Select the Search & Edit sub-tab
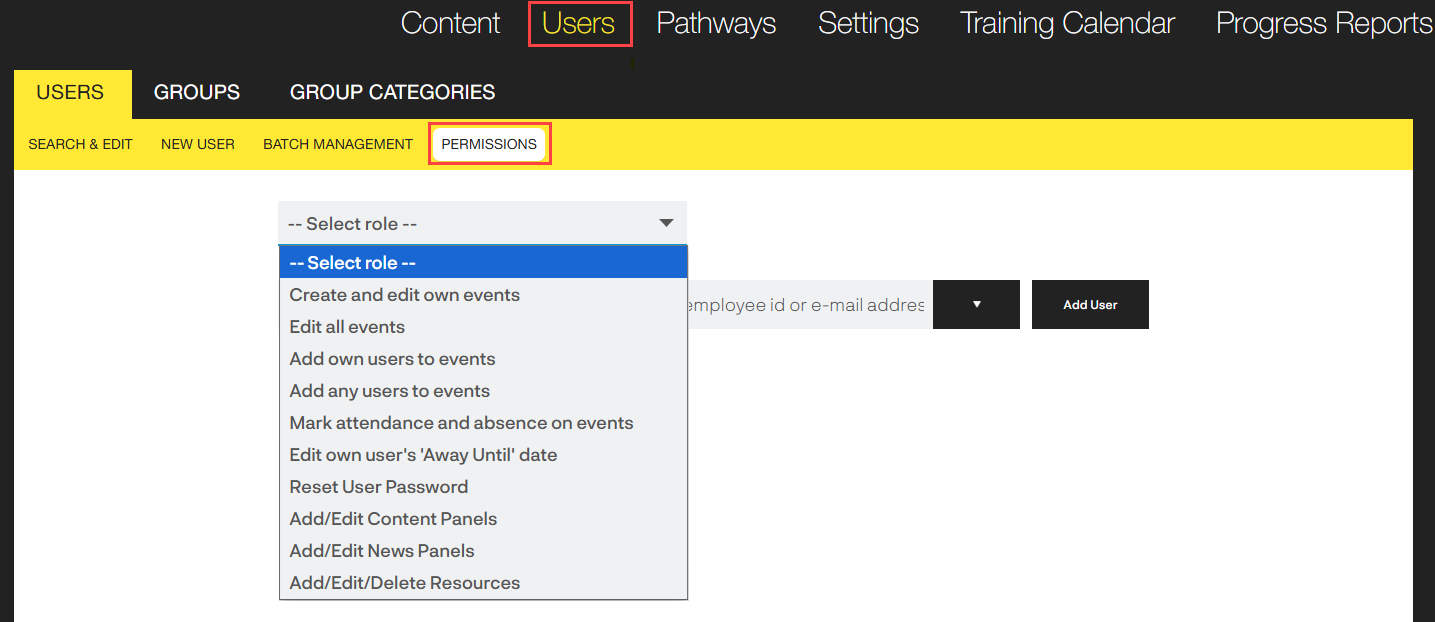Screen dimensions: 1435x622 pyautogui.click(x=80, y=144)
